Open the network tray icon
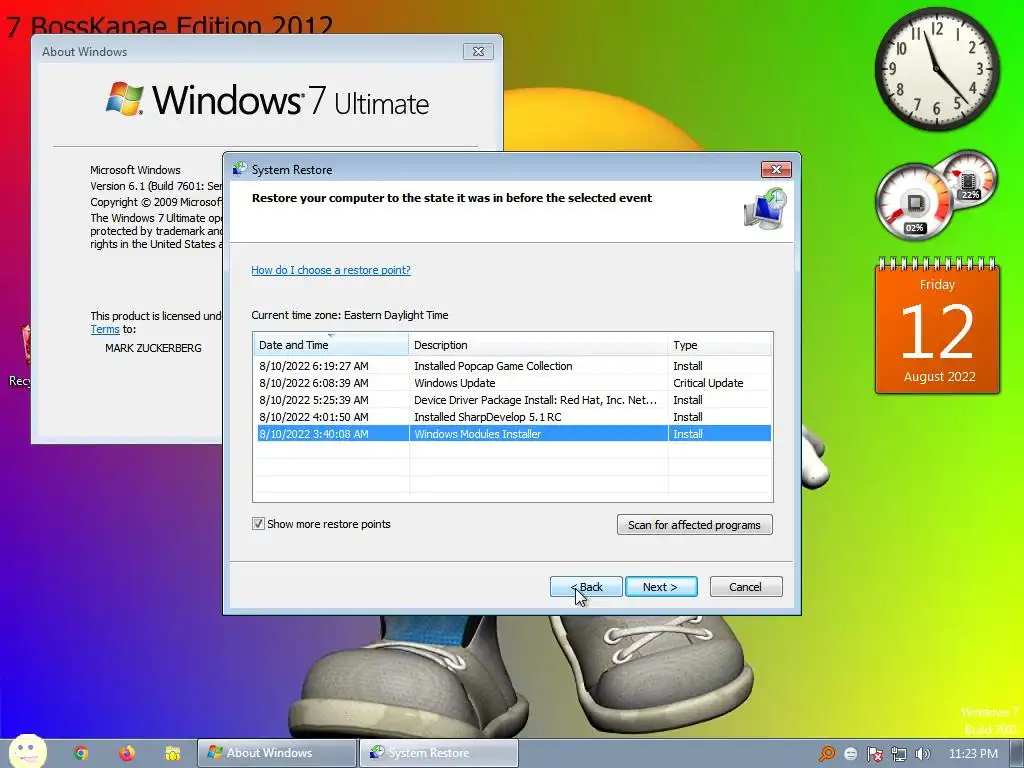 pyautogui.click(x=899, y=754)
